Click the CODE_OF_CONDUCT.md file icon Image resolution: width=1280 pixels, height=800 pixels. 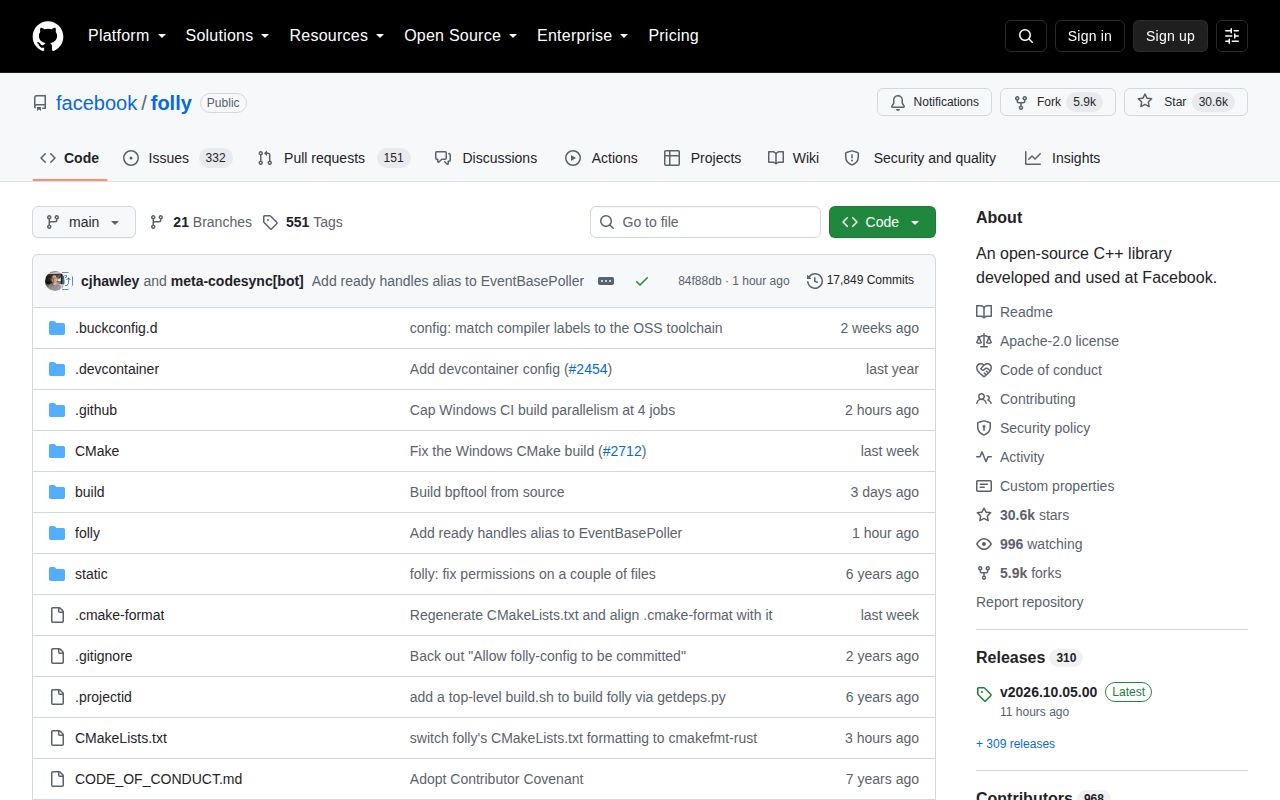pos(57,779)
